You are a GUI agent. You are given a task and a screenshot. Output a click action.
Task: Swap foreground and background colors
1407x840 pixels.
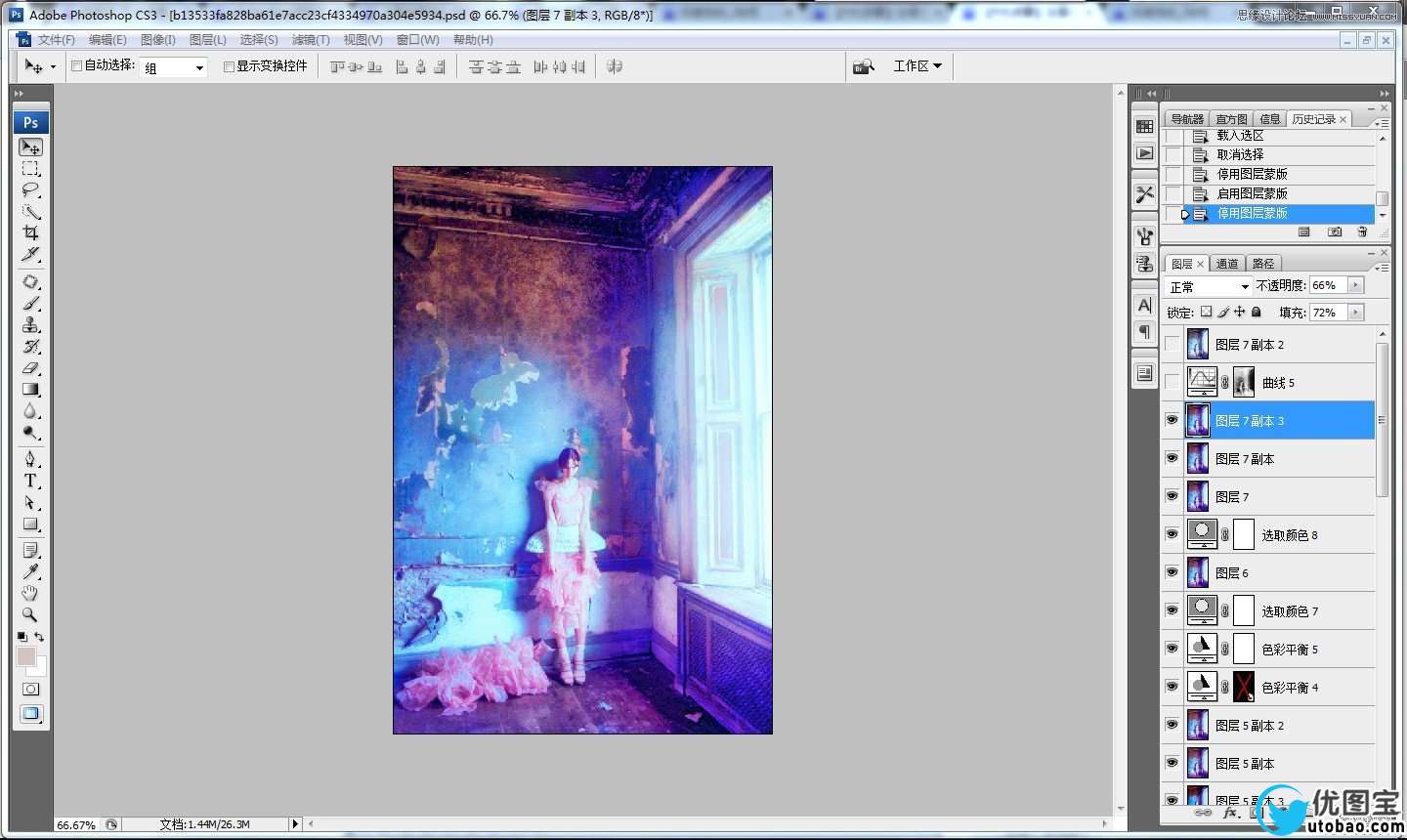point(39,637)
